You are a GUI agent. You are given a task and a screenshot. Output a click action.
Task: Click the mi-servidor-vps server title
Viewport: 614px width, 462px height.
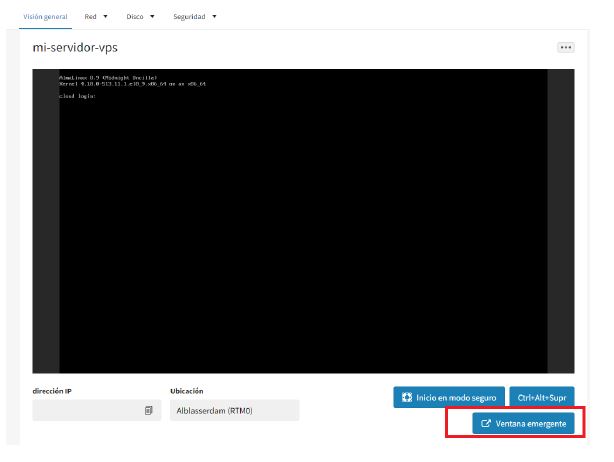coord(75,48)
